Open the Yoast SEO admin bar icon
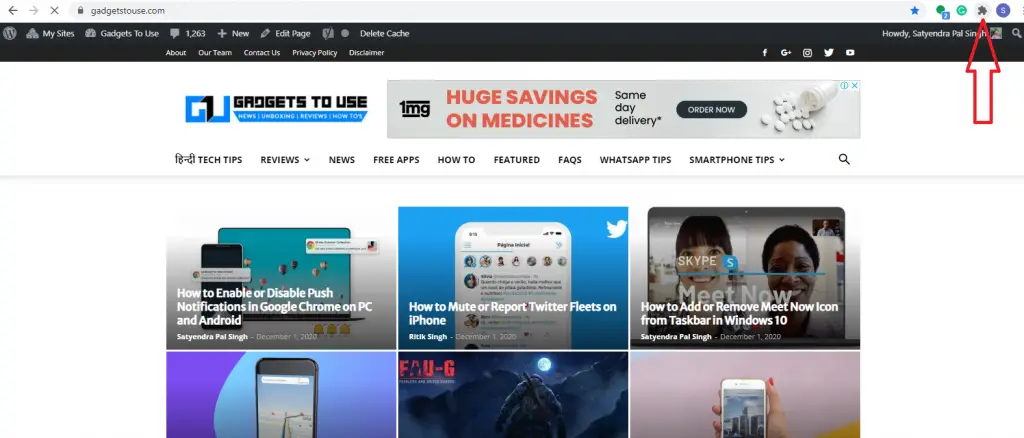Viewport: 1024px width, 438px height. [x=329, y=33]
